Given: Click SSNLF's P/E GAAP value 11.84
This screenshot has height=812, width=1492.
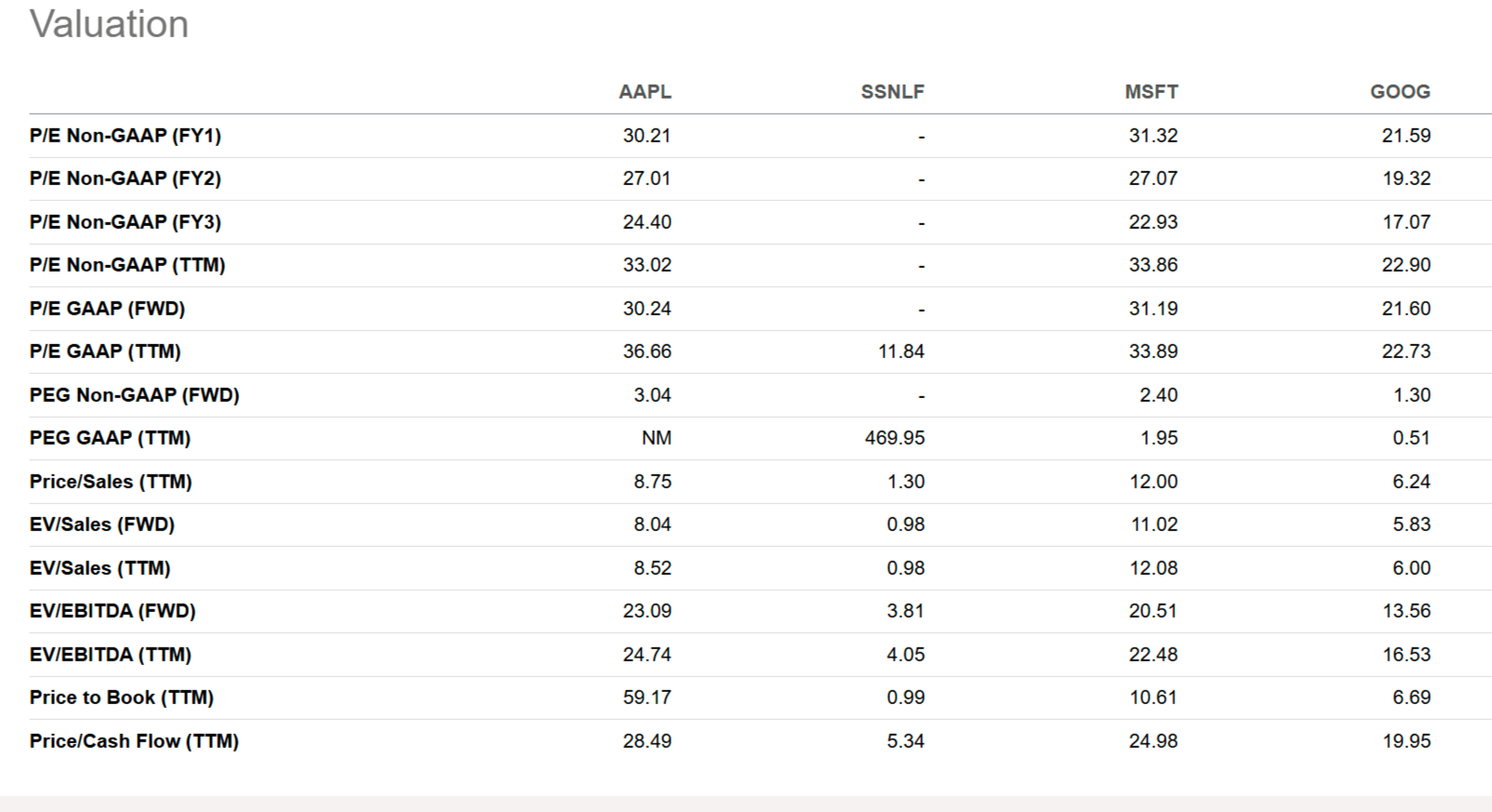Looking at the screenshot, I should pos(900,352).
